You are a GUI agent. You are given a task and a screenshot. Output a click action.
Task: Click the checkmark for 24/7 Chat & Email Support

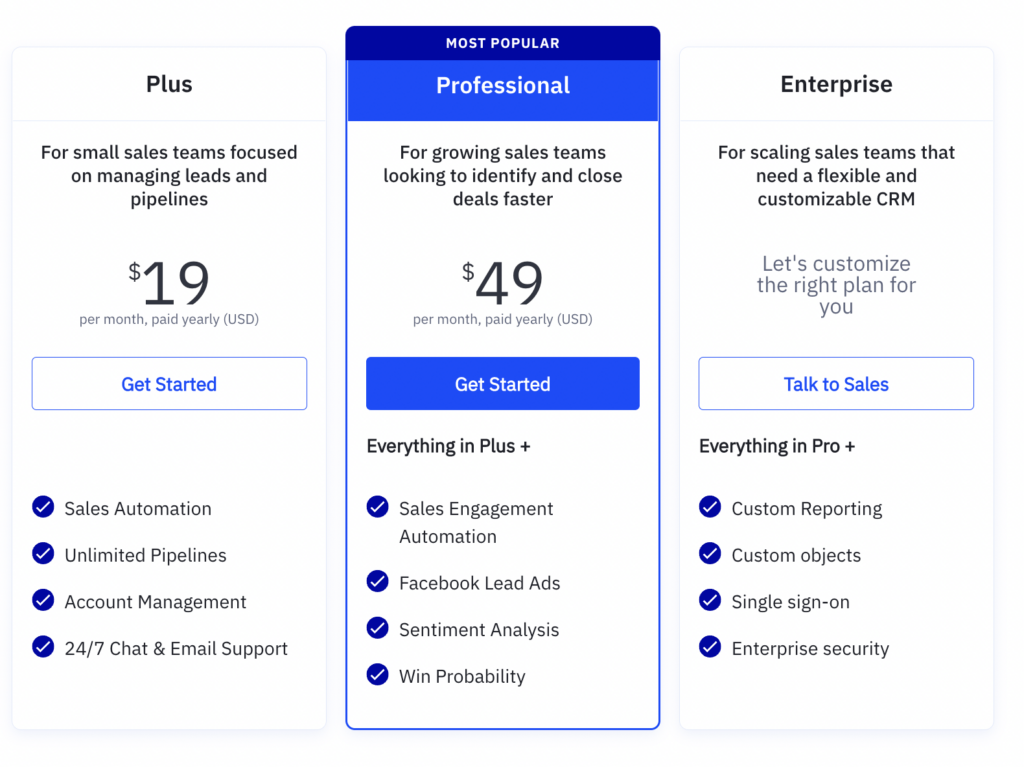[43, 647]
